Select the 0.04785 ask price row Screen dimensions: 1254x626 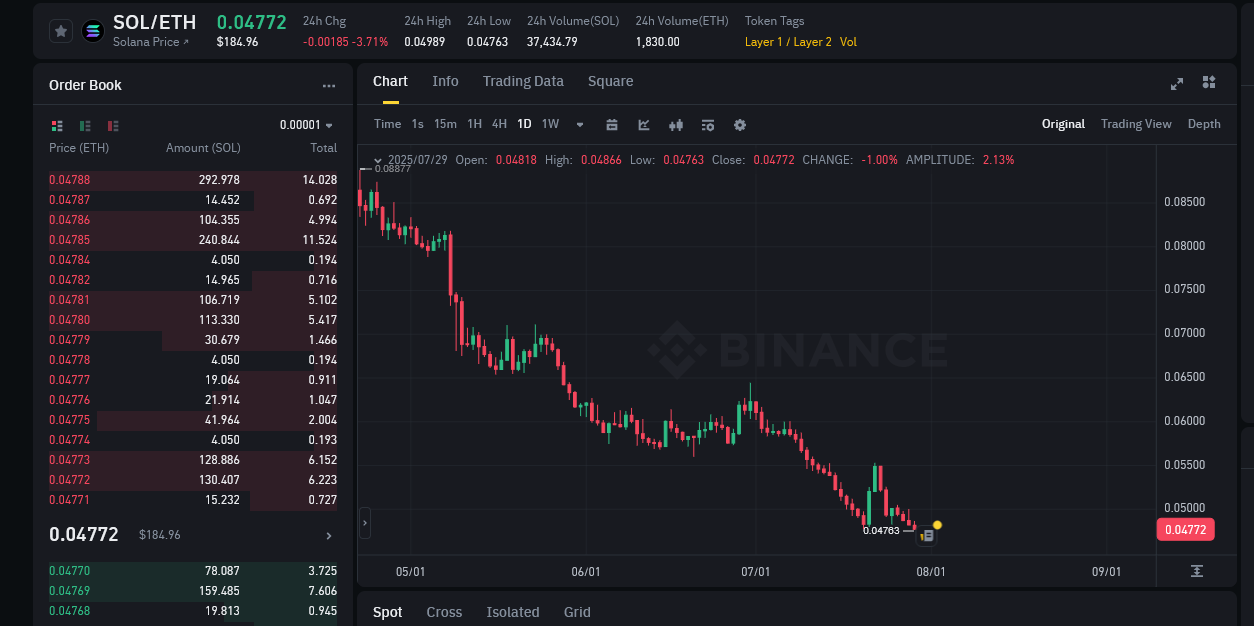(193, 240)
